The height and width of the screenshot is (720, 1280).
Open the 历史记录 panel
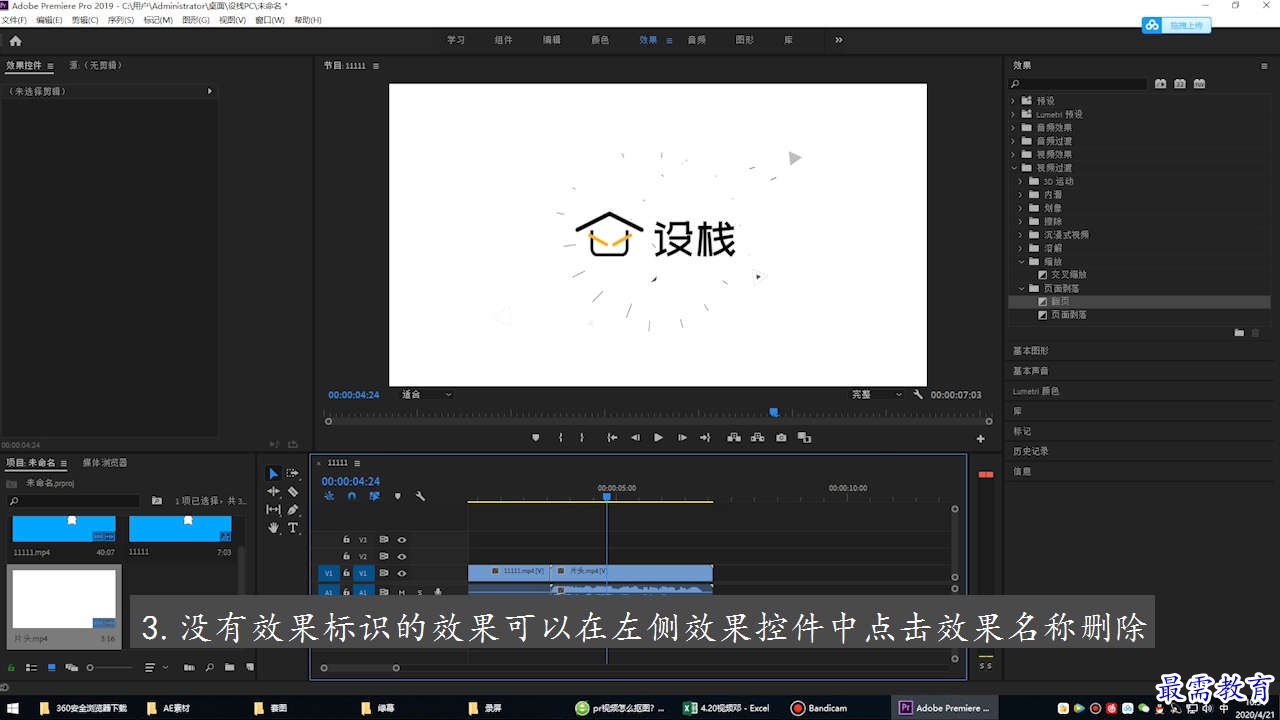(x=1031, y=451)
